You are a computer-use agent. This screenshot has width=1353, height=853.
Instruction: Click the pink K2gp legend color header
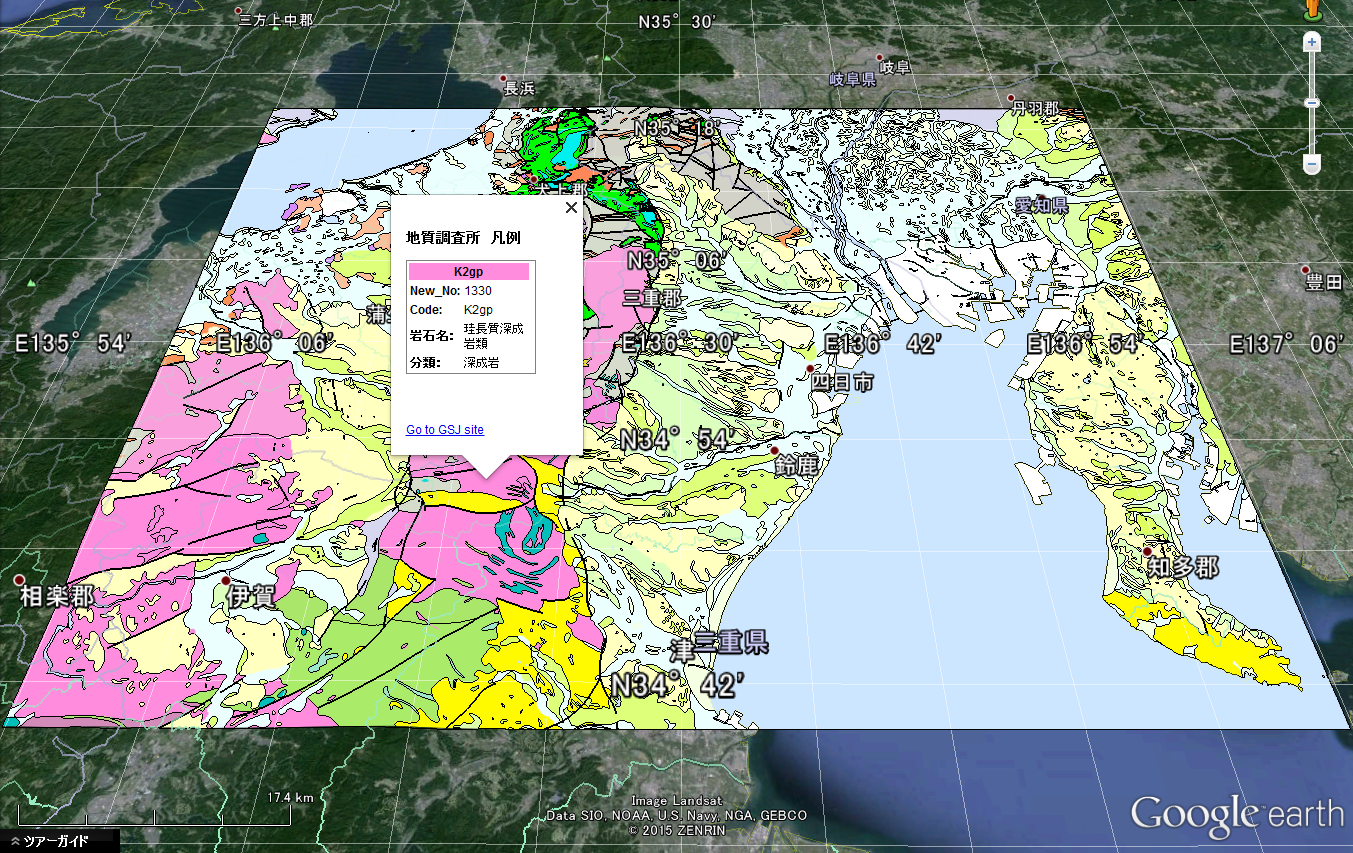coord(469,271)
